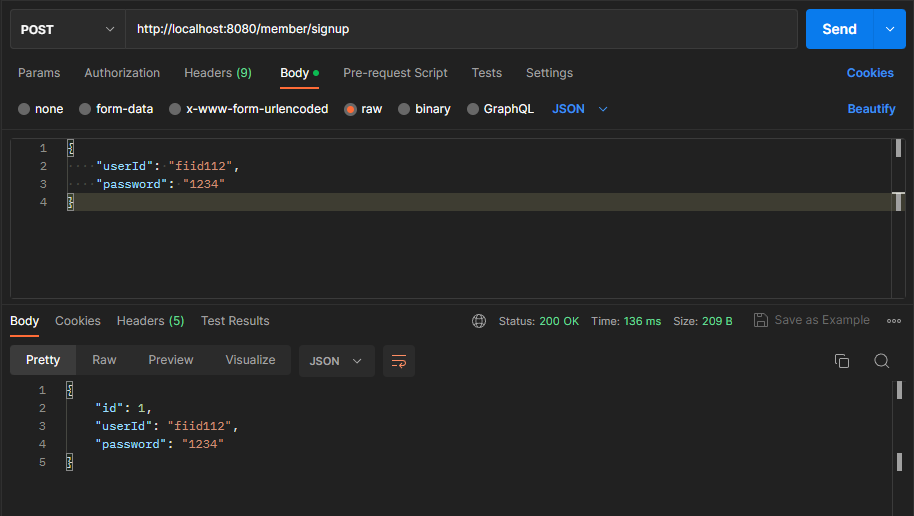914x516 pixels.
Task: Click the request body editor scrollbar
Action: 898,218
